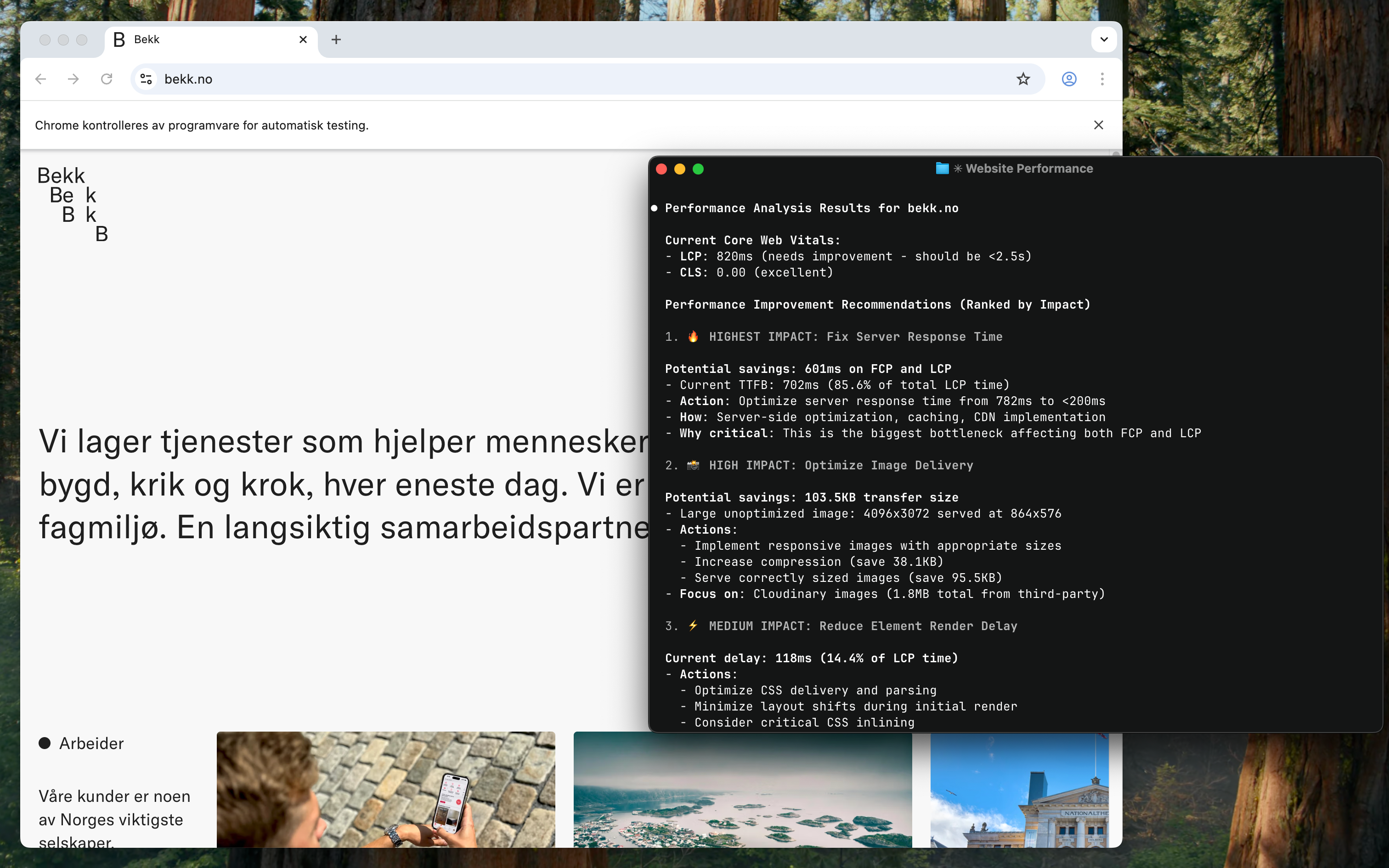Viewport: 1389px width, 868px height.
Task: Click the camera emoji in item 2
Action: tap(693, 465)
